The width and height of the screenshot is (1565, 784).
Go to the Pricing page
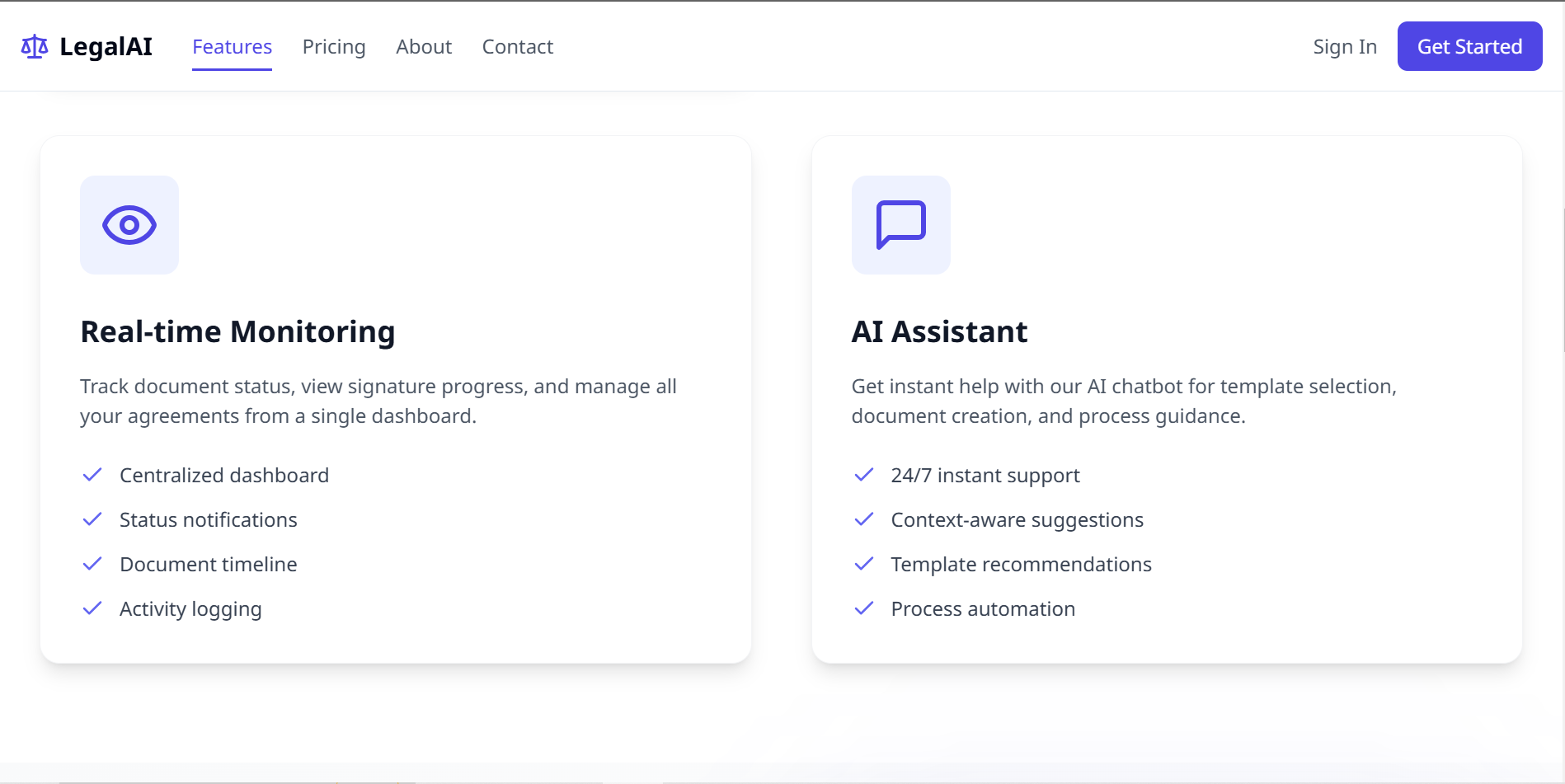(x=334, y=47)
